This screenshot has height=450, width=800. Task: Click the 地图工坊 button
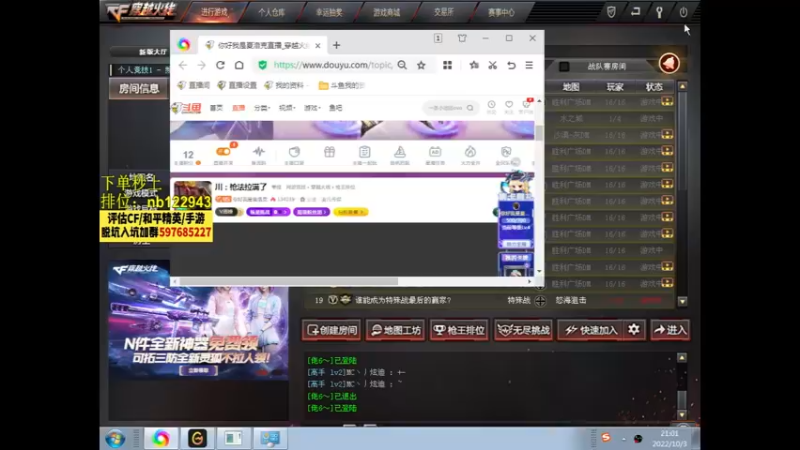(x=396, y=330)
